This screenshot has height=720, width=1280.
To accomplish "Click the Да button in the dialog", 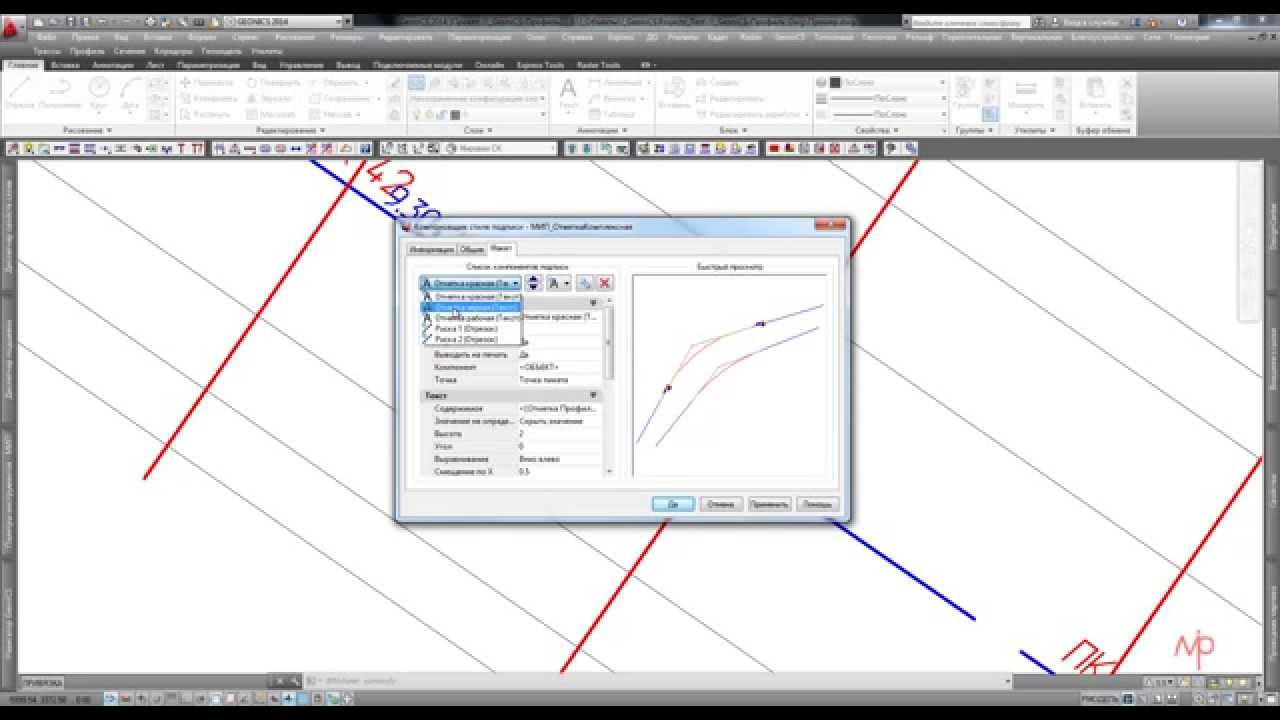I will pyautogui.click(x=673, y=504).
